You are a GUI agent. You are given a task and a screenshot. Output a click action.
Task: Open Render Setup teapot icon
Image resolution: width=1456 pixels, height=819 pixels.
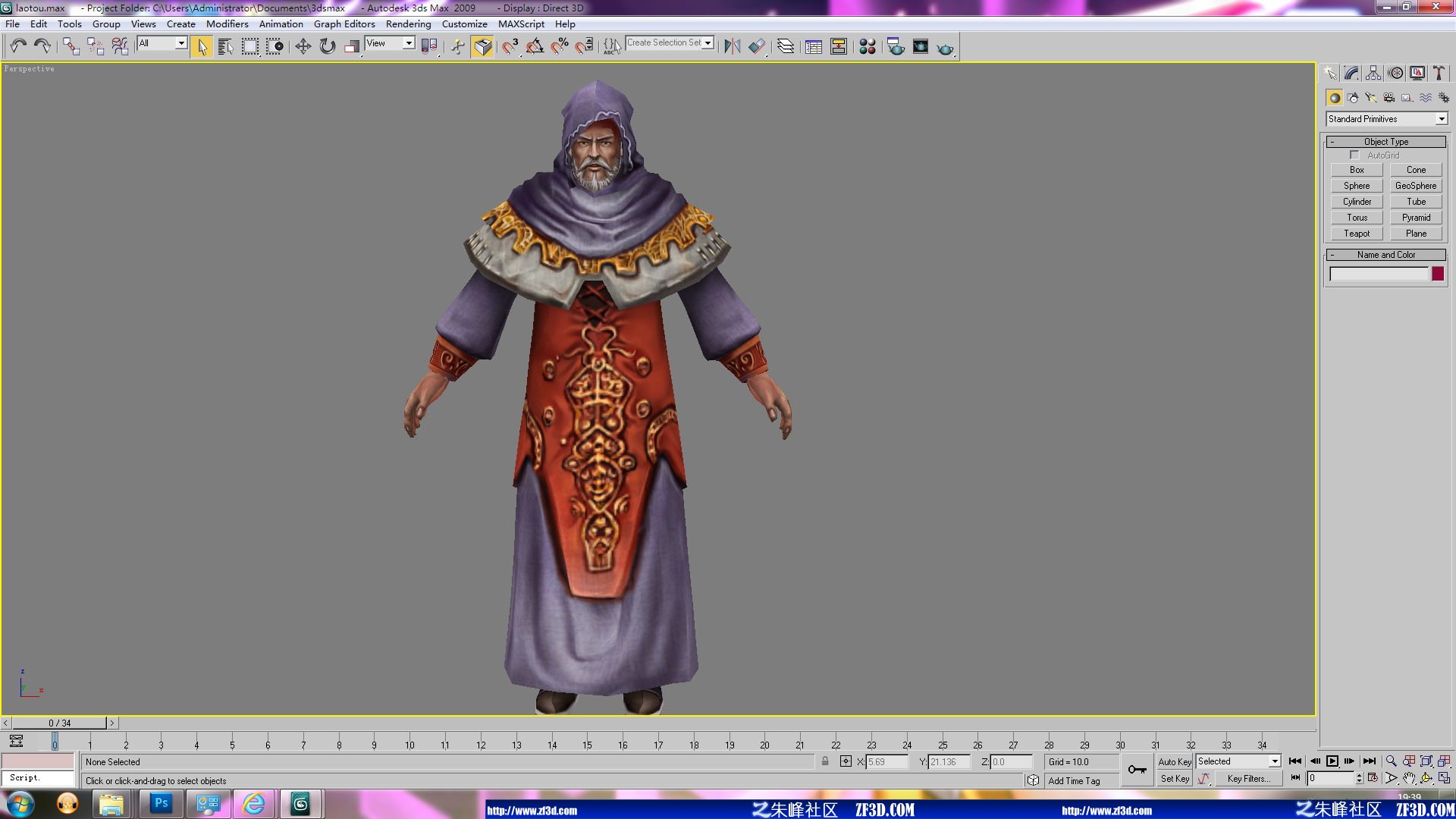[896, 46]
